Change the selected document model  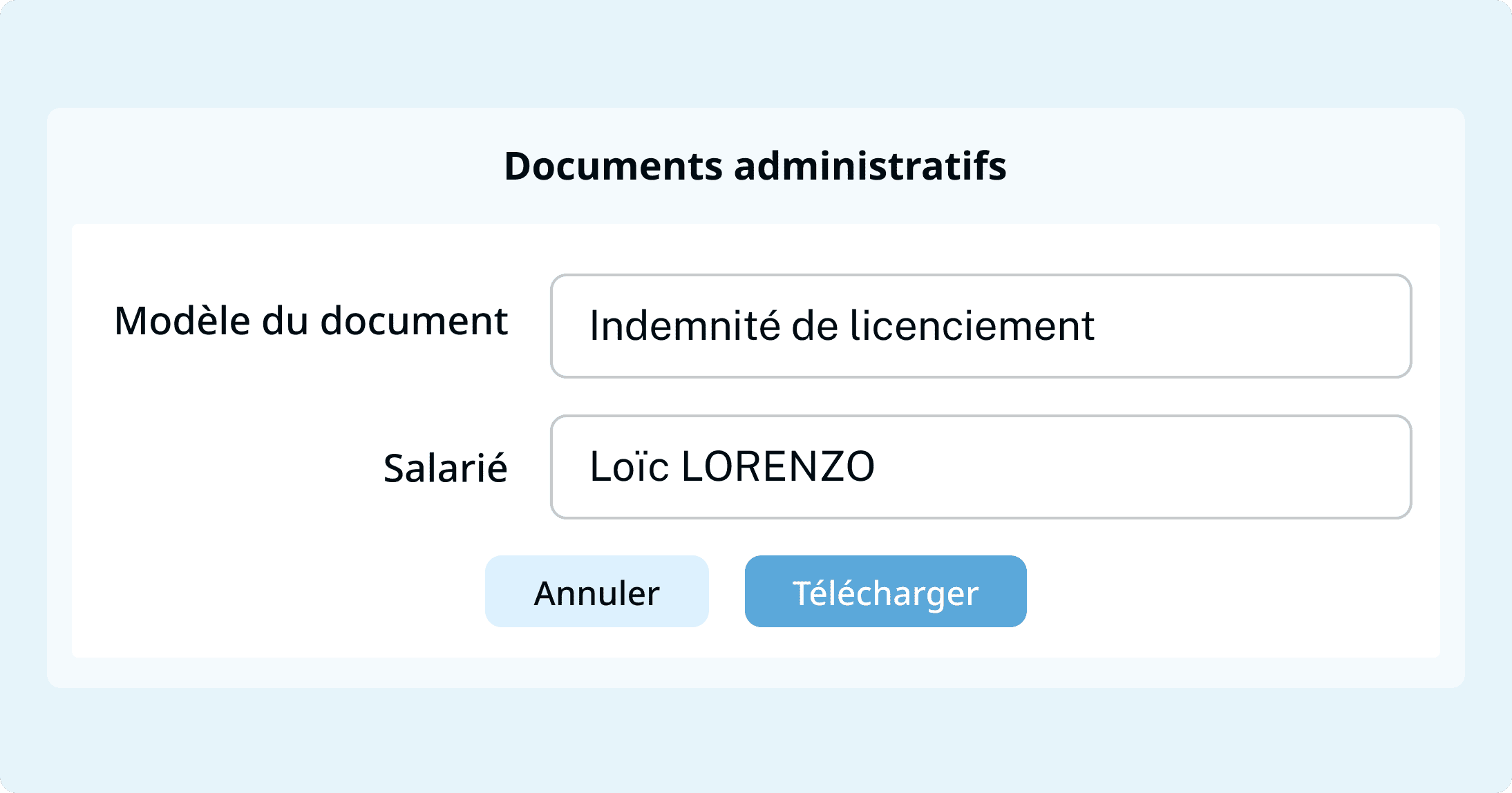[981, 326]
